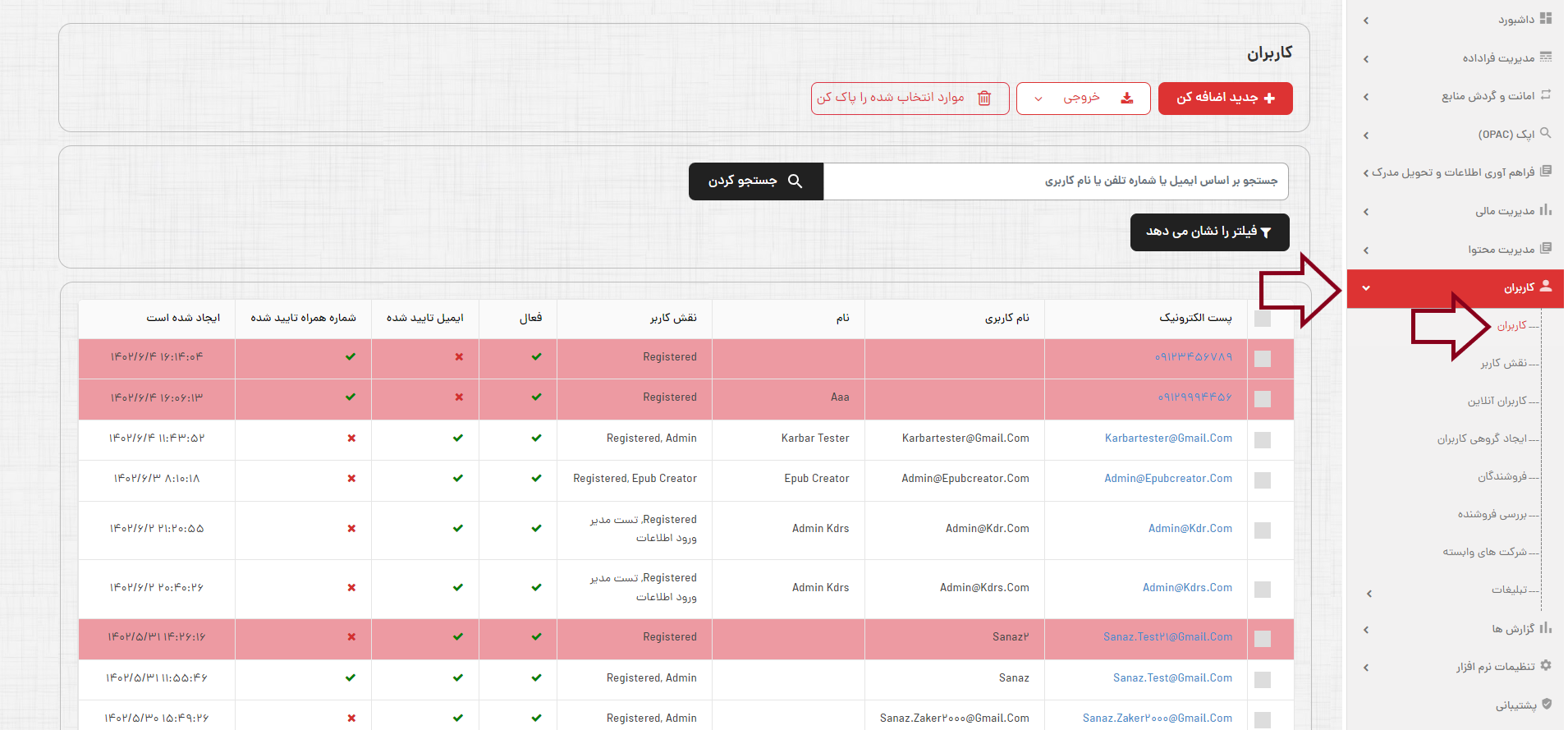The height and width of the screenshot is (730, 1568).
Task: Open the Admin@Kdr.Com email link
Action: pos(1190,529)
